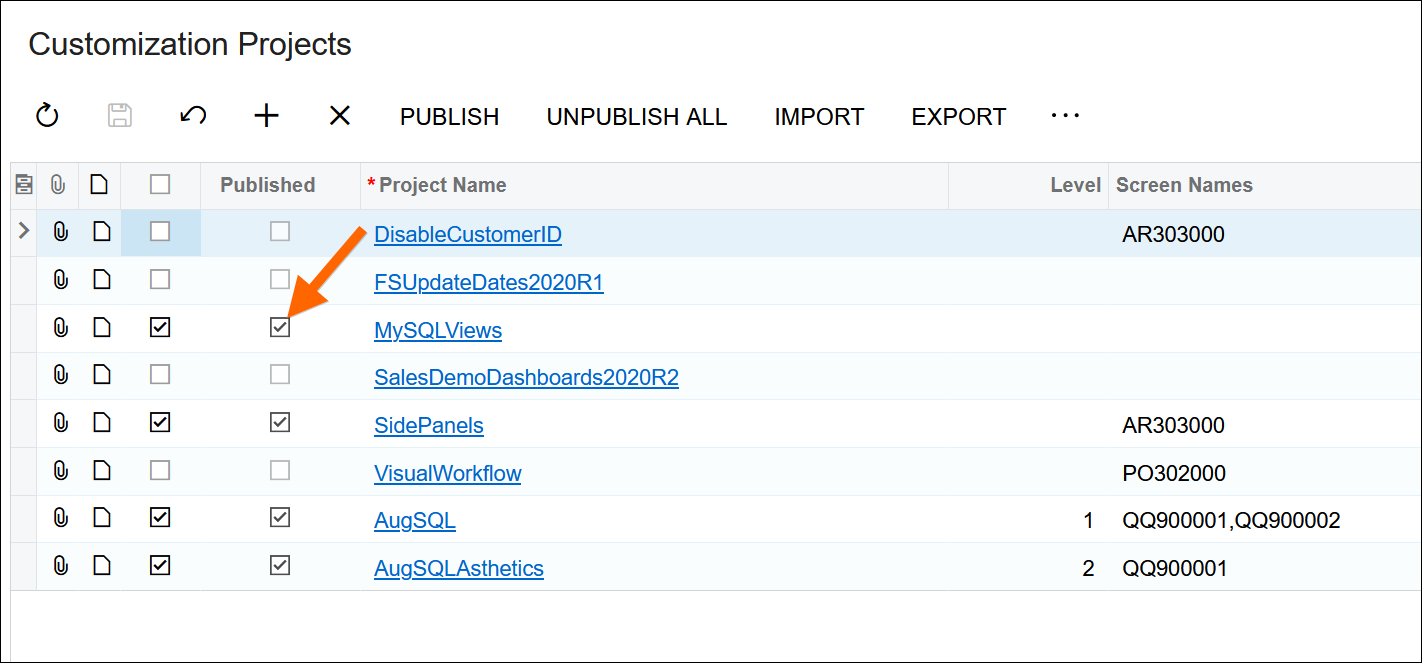Open the AugSQL project link
This screenshot has height=663, width=1422.
coord(415,521)
